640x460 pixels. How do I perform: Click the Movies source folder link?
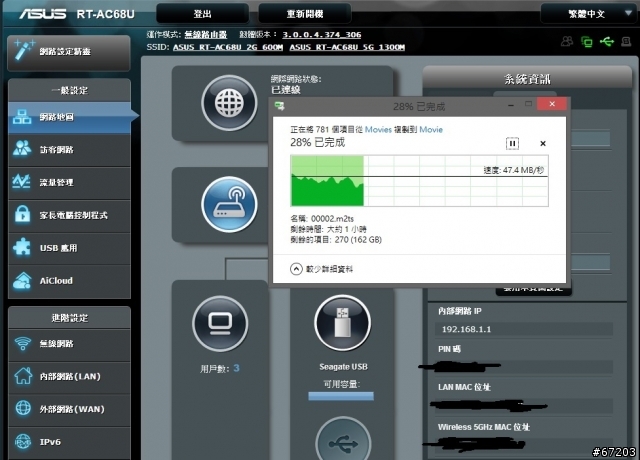[378, 130]
